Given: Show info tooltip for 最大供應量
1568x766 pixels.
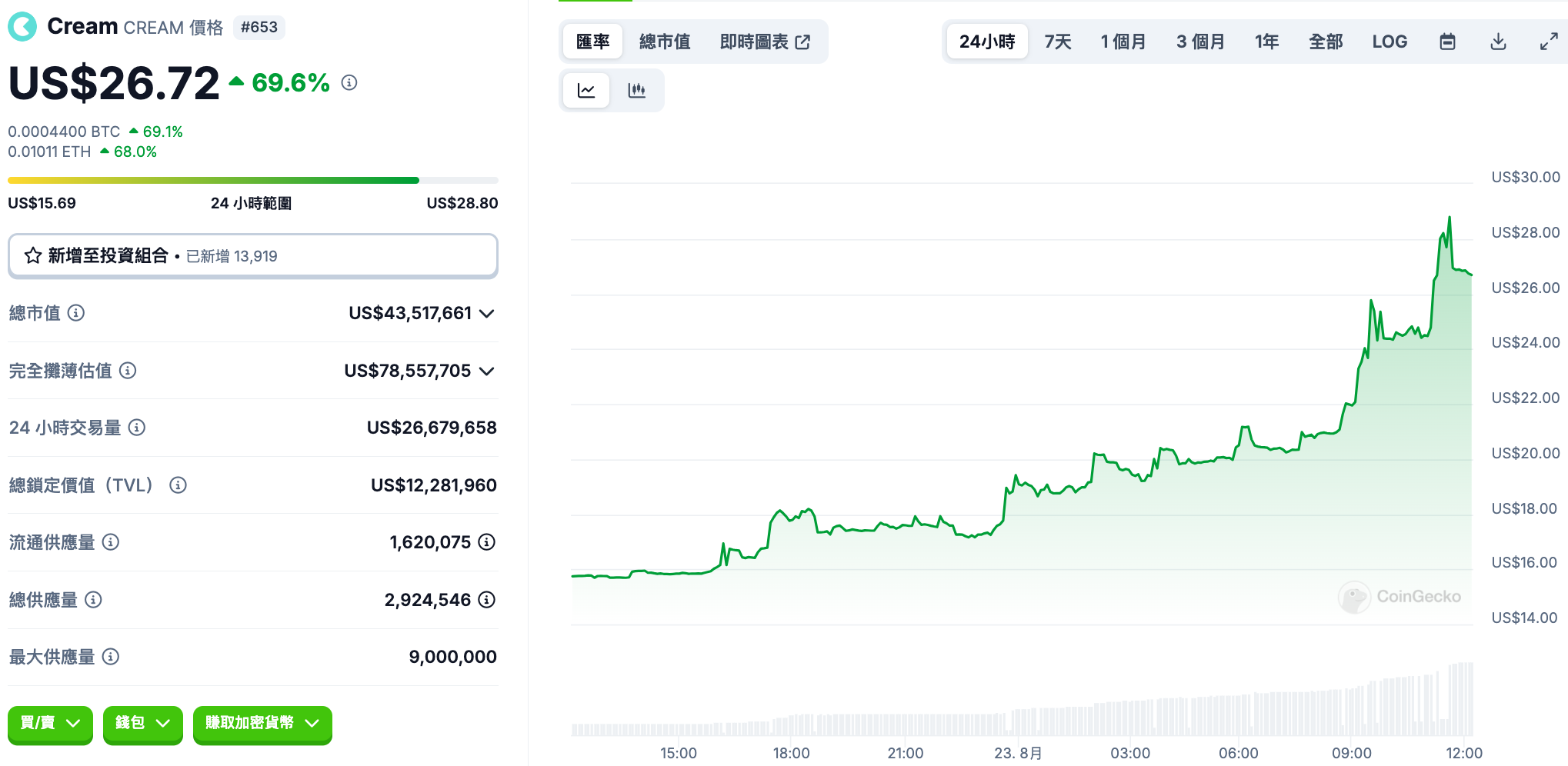Looking at the screenshot, I should click(x=111, y=657).
